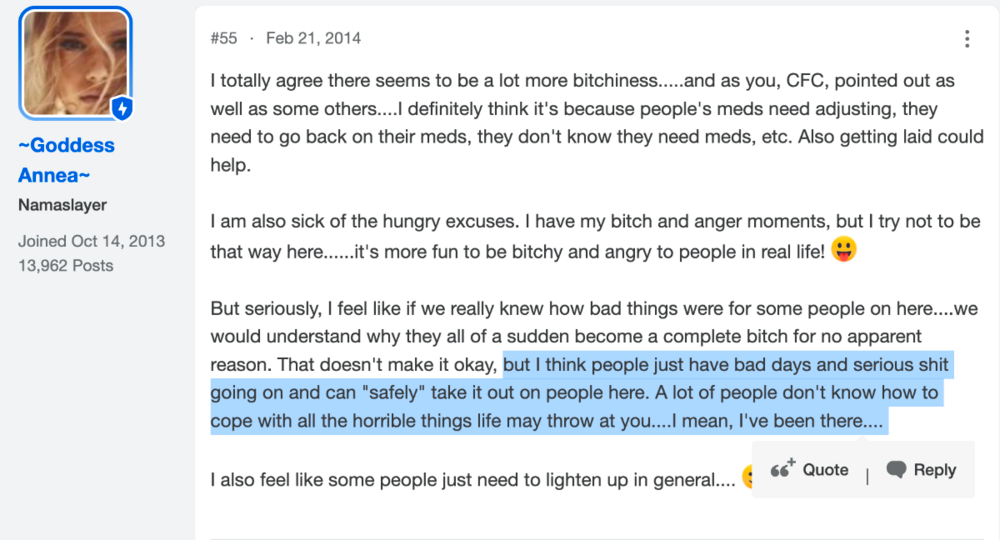Click the '13,962 Posts' count

click(66, 266)
